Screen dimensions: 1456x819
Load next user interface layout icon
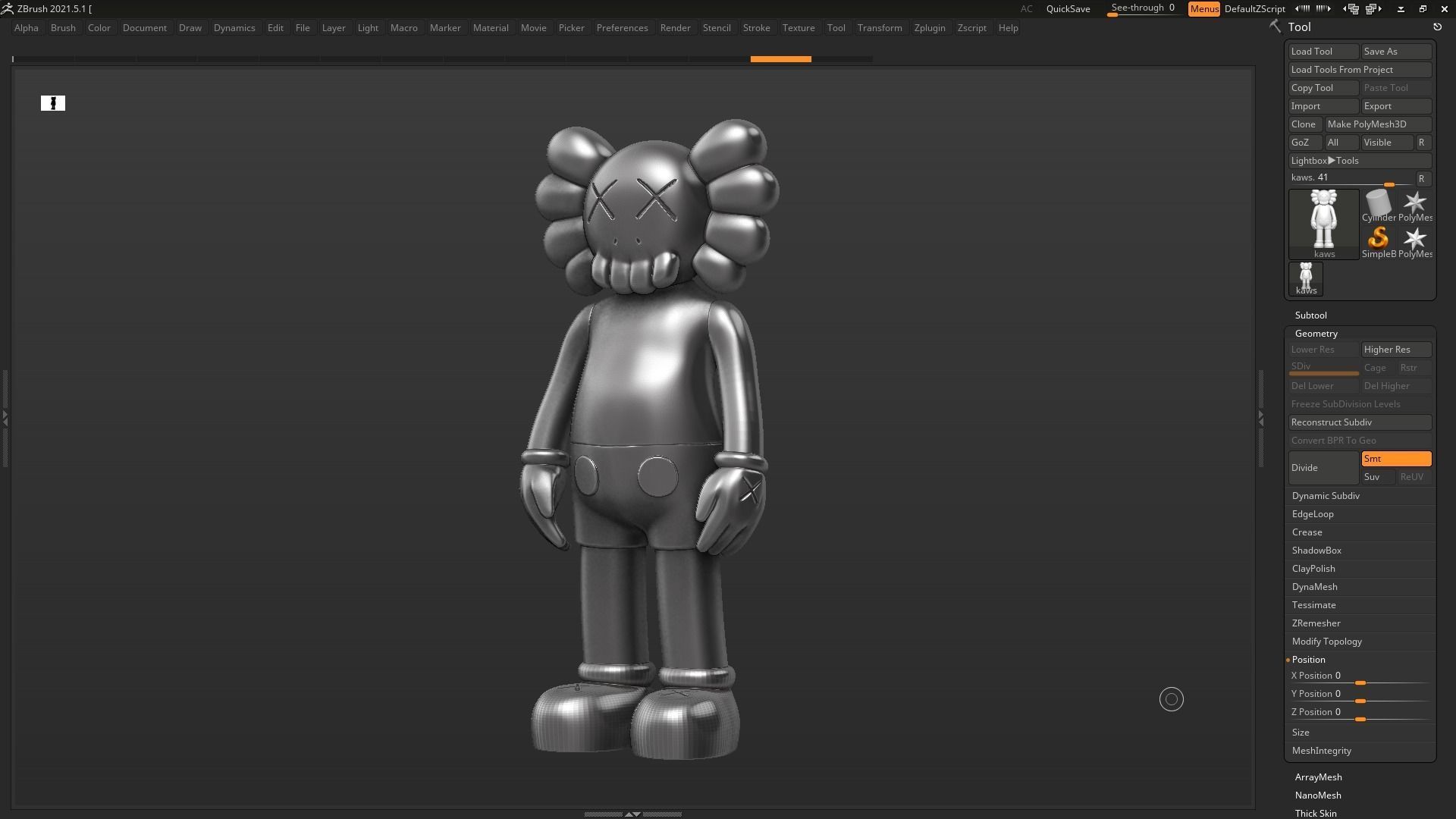(1374, 8)
